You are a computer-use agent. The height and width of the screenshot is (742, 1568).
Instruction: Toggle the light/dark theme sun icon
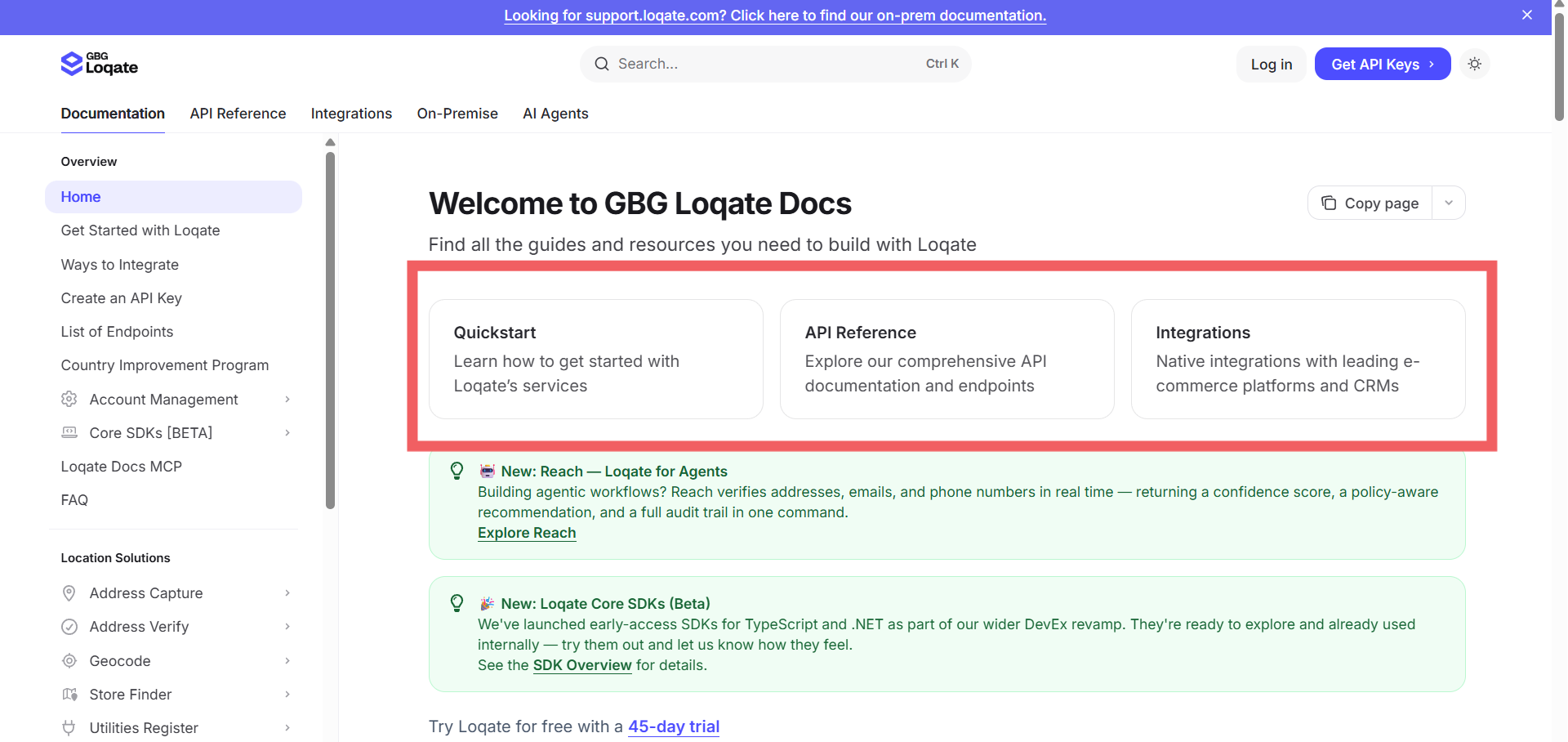pyautogui.click(x=1474, y=64)
